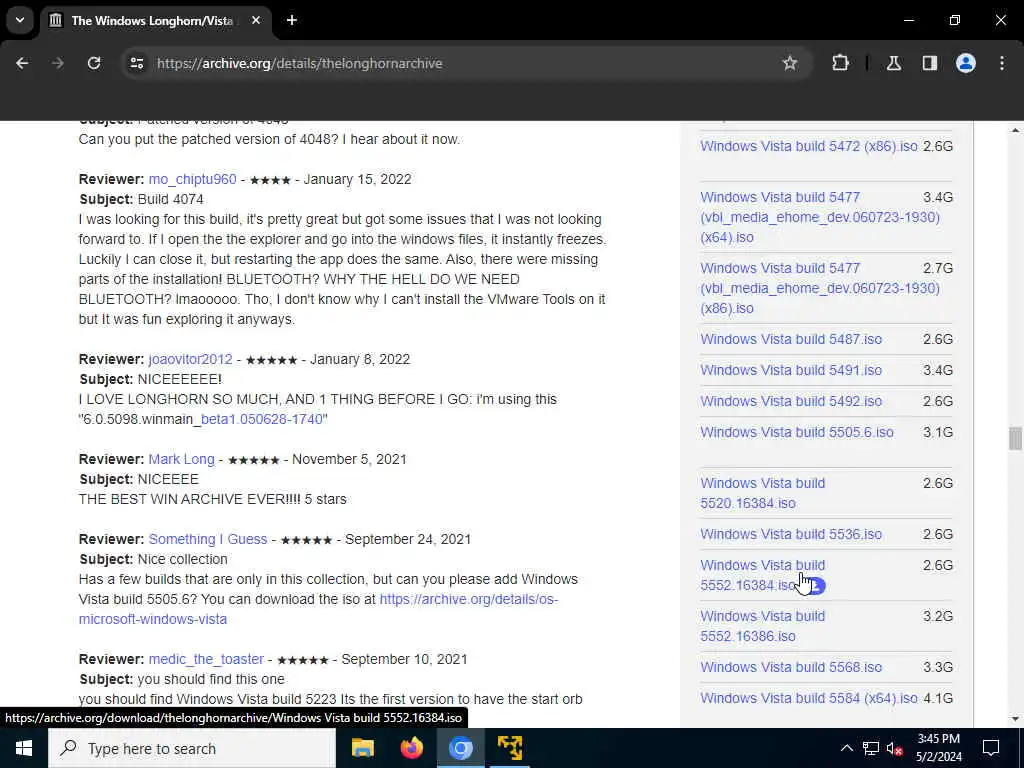Launch Firefox from taskbar
The width and height of the screenshot is (1024, 768).
click(411, 748)
